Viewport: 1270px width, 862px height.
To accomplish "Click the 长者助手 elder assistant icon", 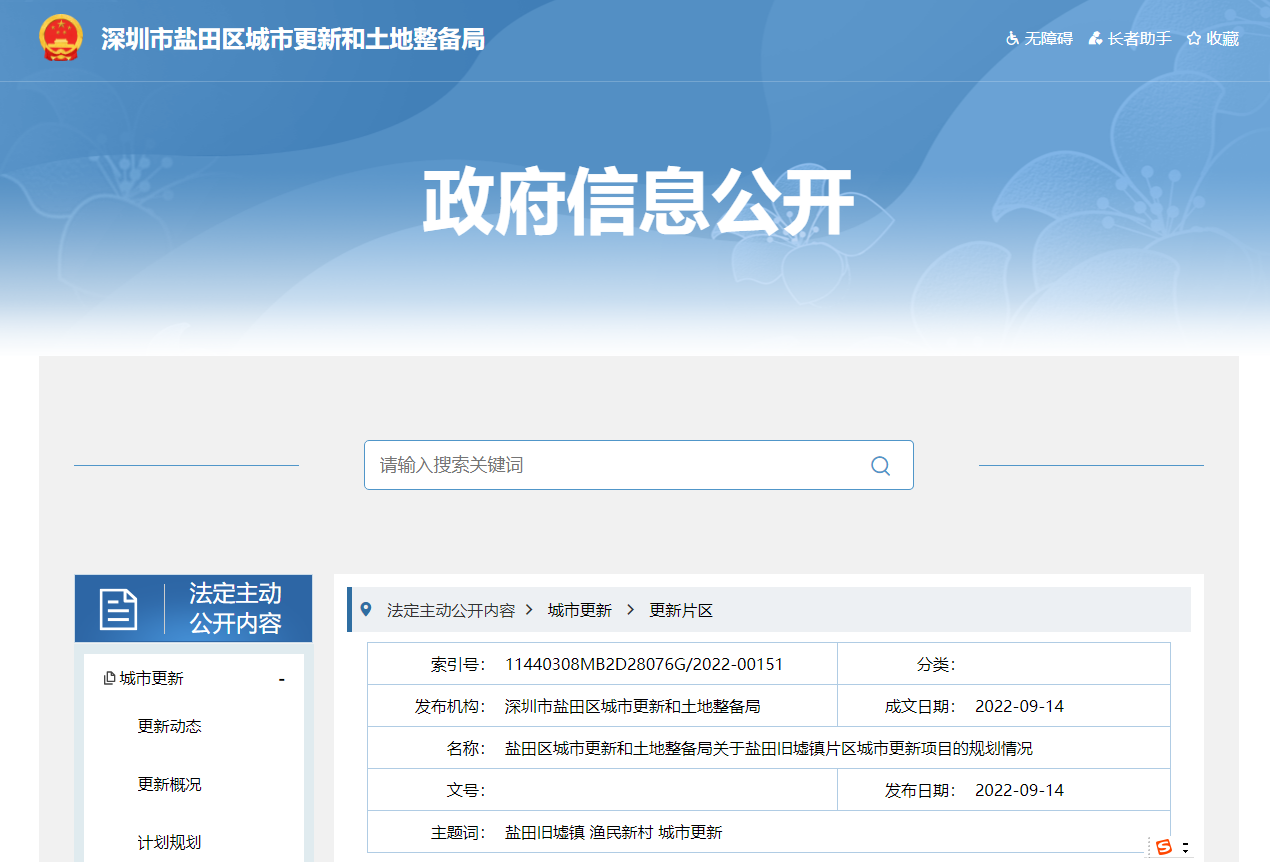I will click(1095, 39).
